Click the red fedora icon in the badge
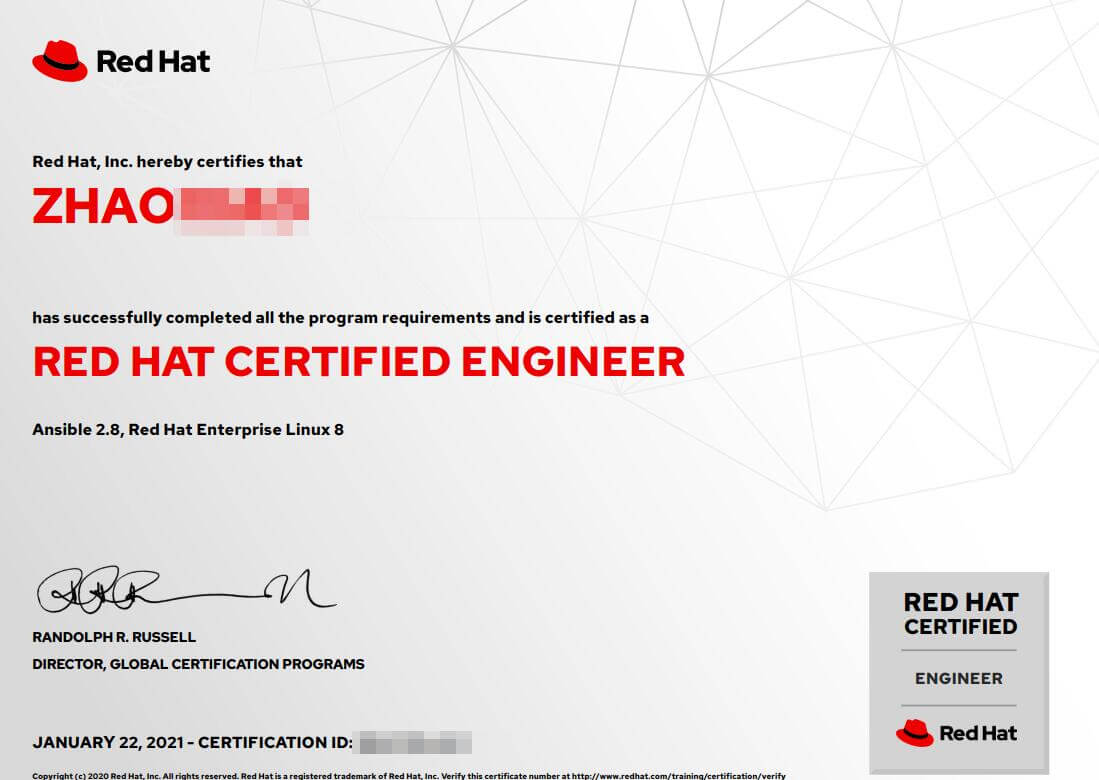The height and width of the screenshot is (780, 1099). coord(915,733)
